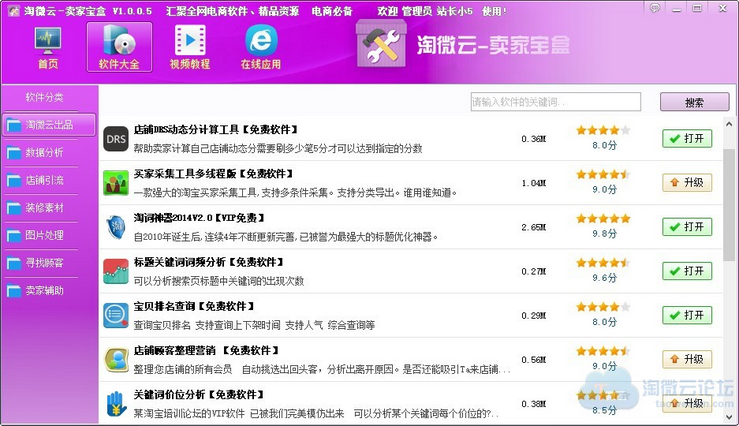Click star rating of 宝贝排名查询
Image resolution: width=739 pixels, height=426 pixels.
click(603, 307)
